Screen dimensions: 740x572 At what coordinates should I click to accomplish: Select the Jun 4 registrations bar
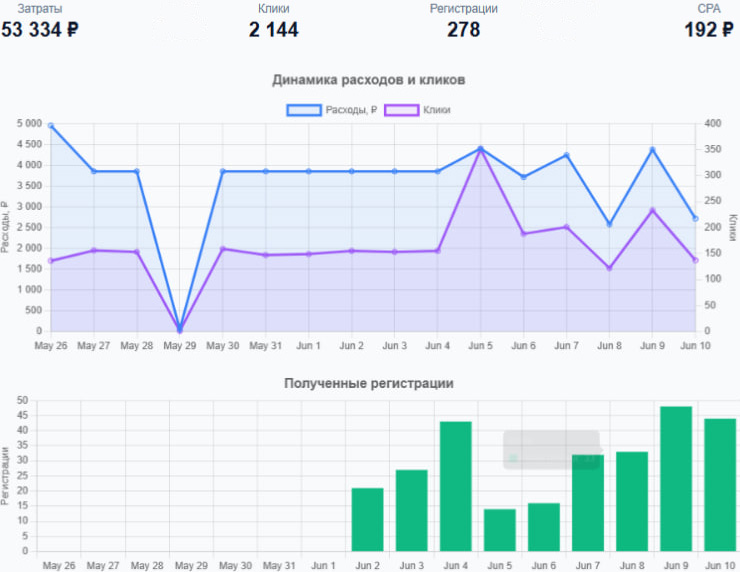click(456, 486)
